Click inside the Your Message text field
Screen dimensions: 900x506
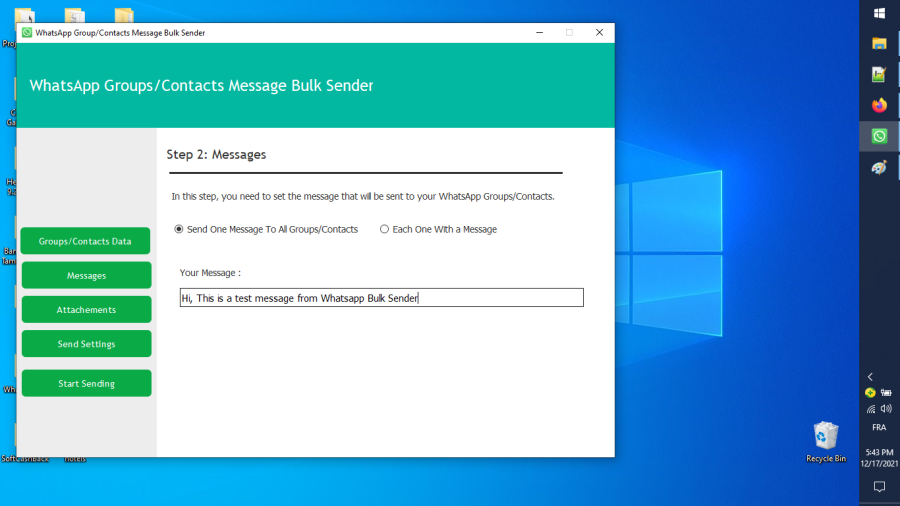[382, 298]
